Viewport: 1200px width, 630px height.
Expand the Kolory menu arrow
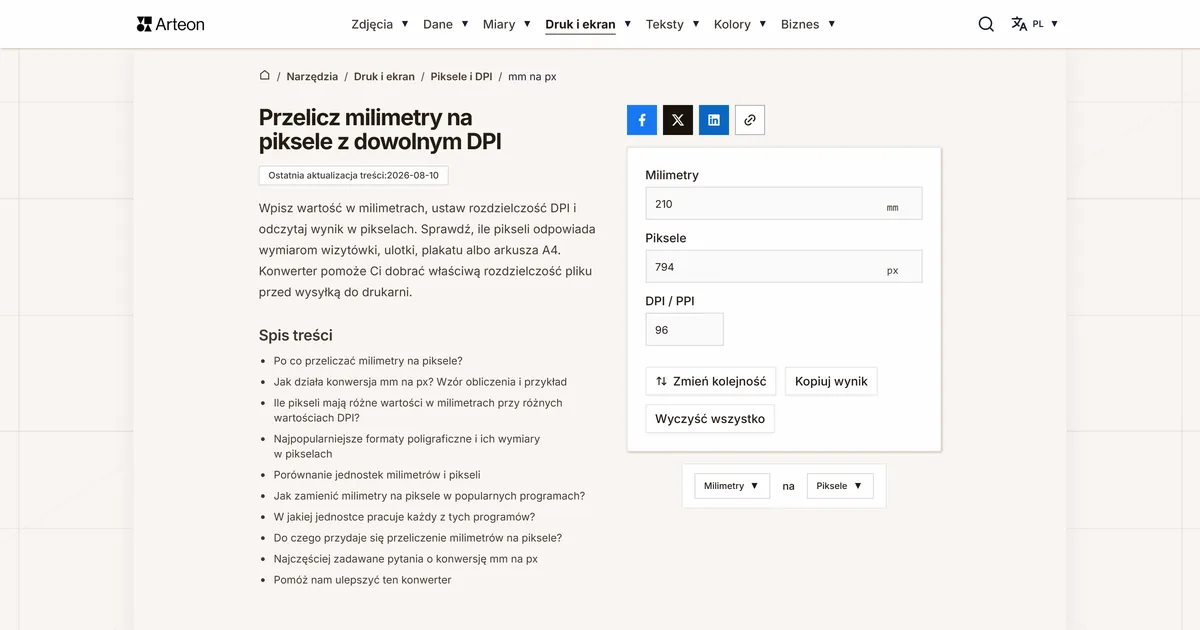pos(763,24)
